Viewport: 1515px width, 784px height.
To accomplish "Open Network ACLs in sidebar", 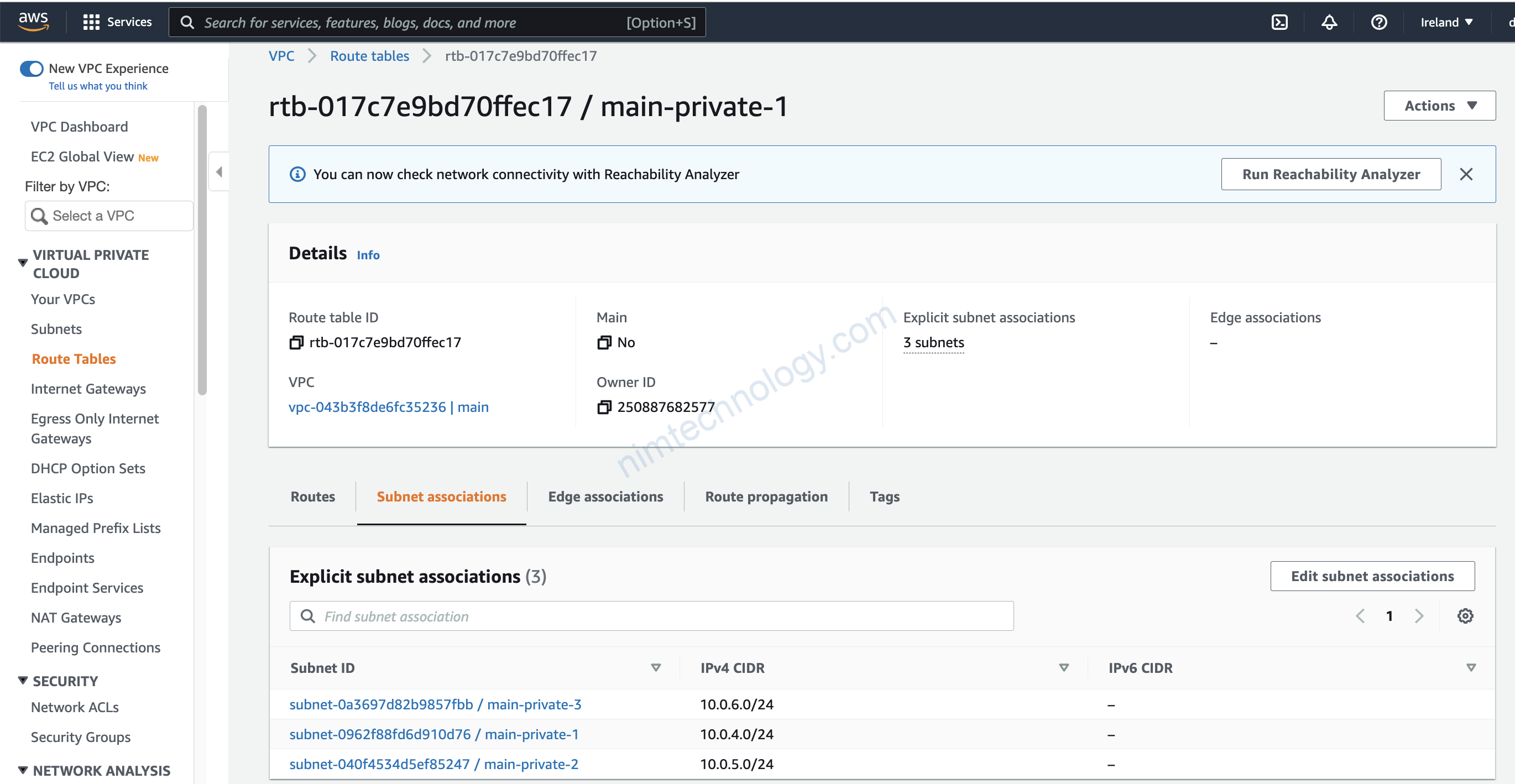I will coord(75,707).
